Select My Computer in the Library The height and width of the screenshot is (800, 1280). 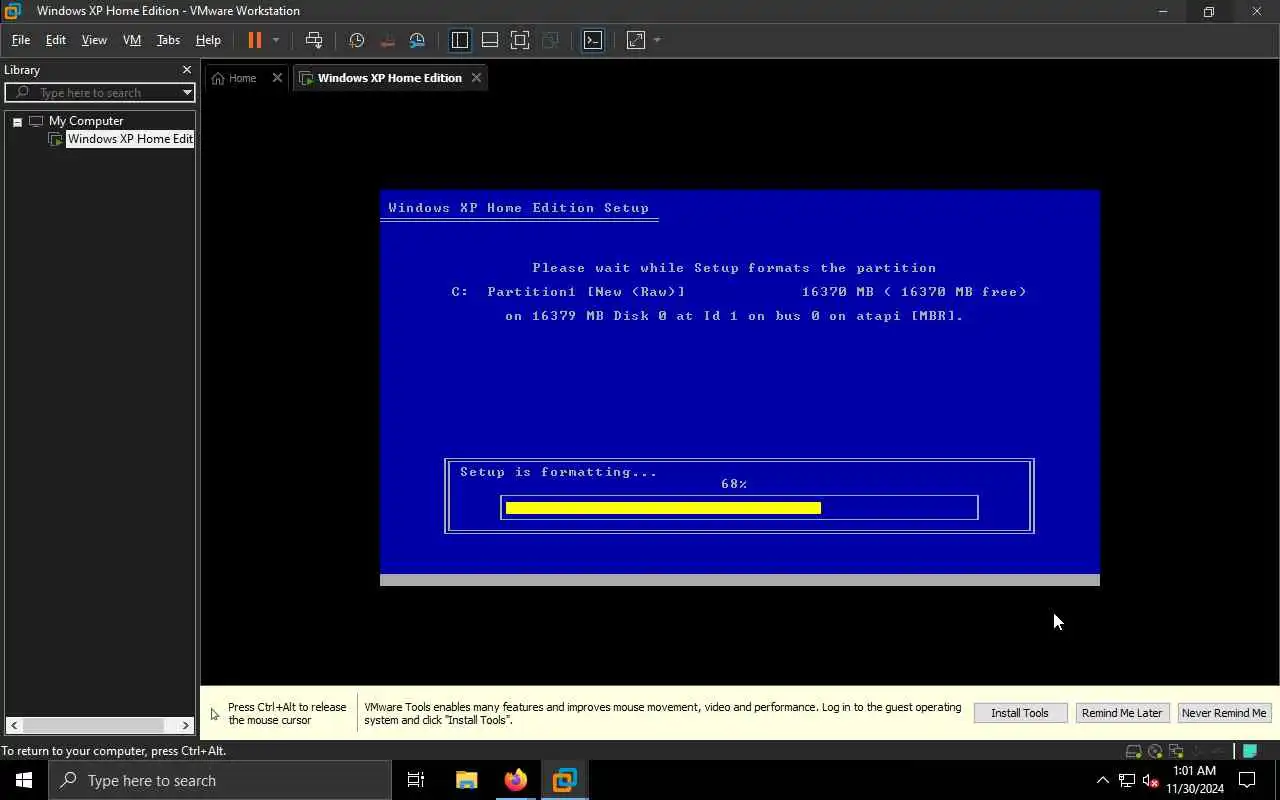(x=86, y=121)
